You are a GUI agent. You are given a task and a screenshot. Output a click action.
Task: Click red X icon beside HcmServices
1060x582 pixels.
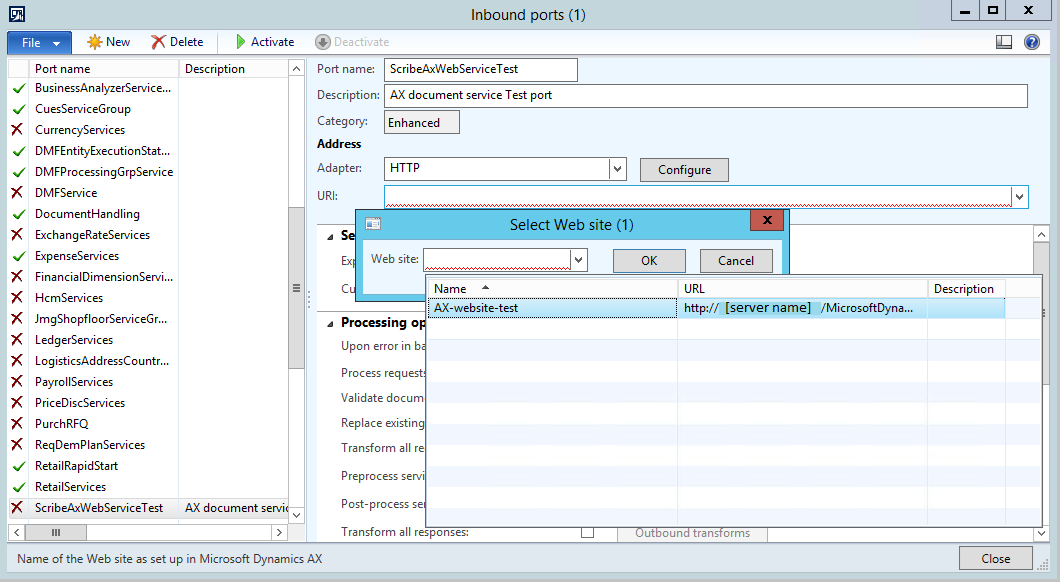pos(18,297)
